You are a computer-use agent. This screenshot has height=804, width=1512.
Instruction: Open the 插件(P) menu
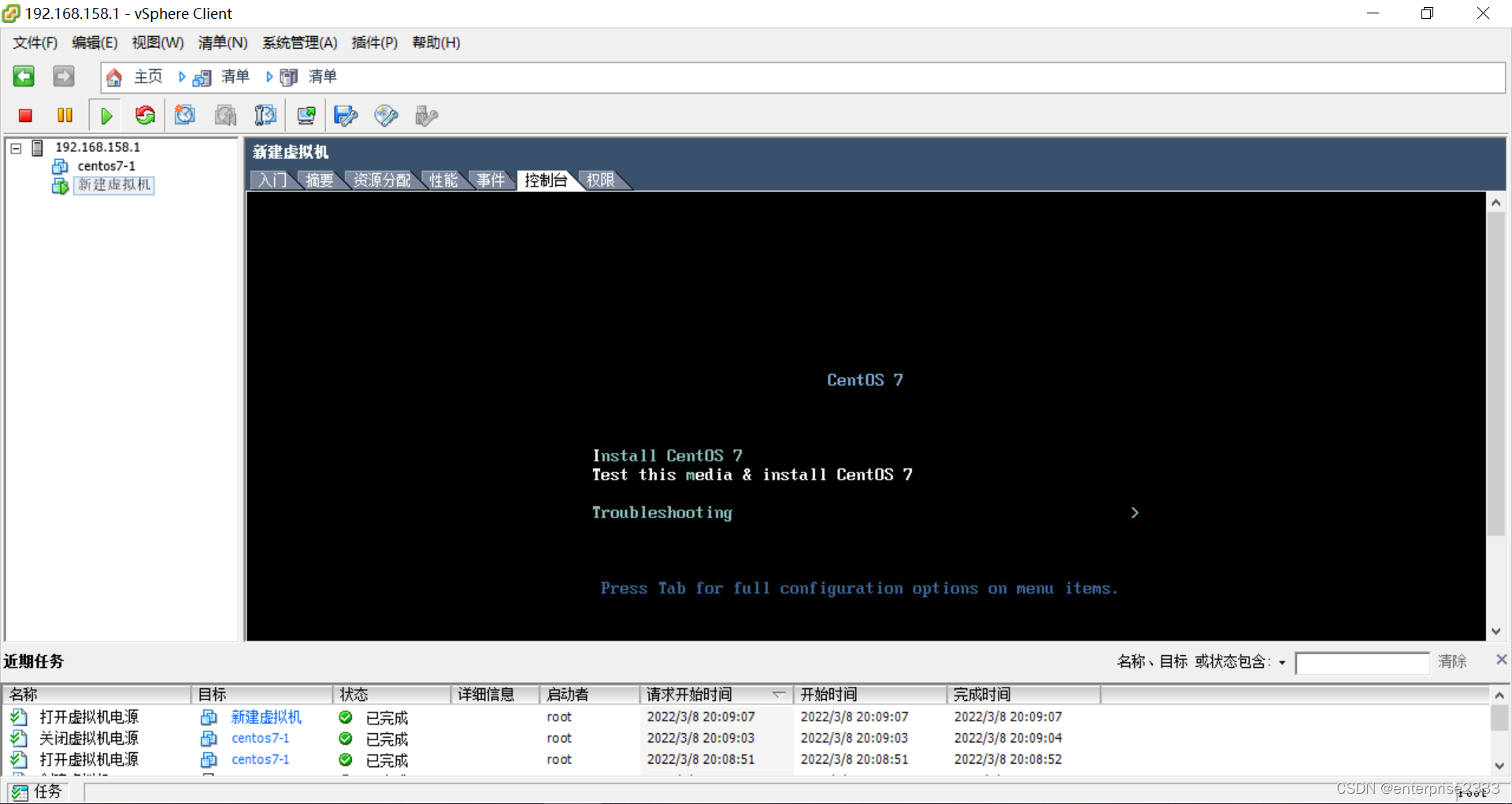375,43
